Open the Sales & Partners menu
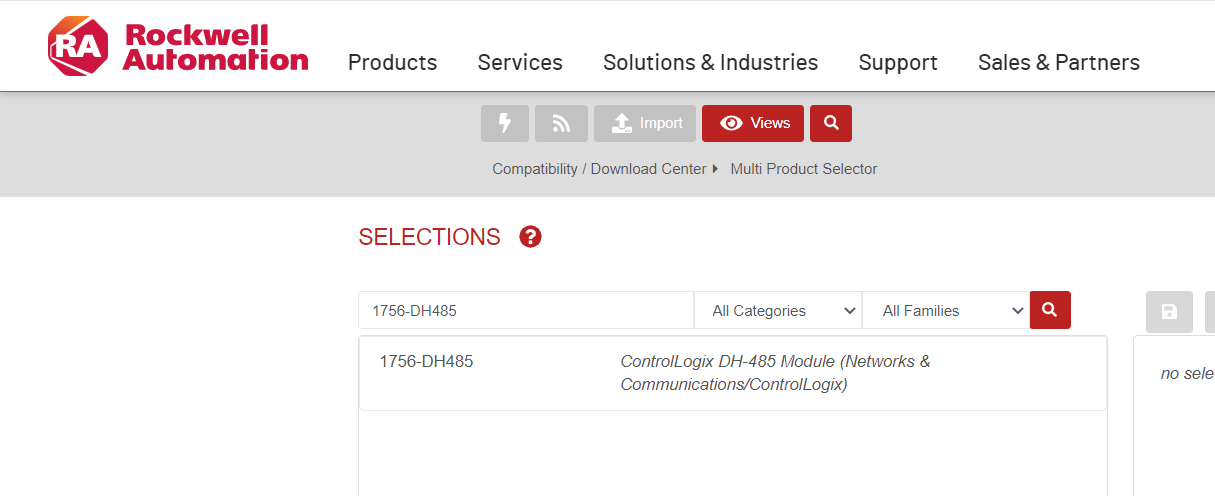This screenshot has width=1215, height=496. coord(1058,62)
